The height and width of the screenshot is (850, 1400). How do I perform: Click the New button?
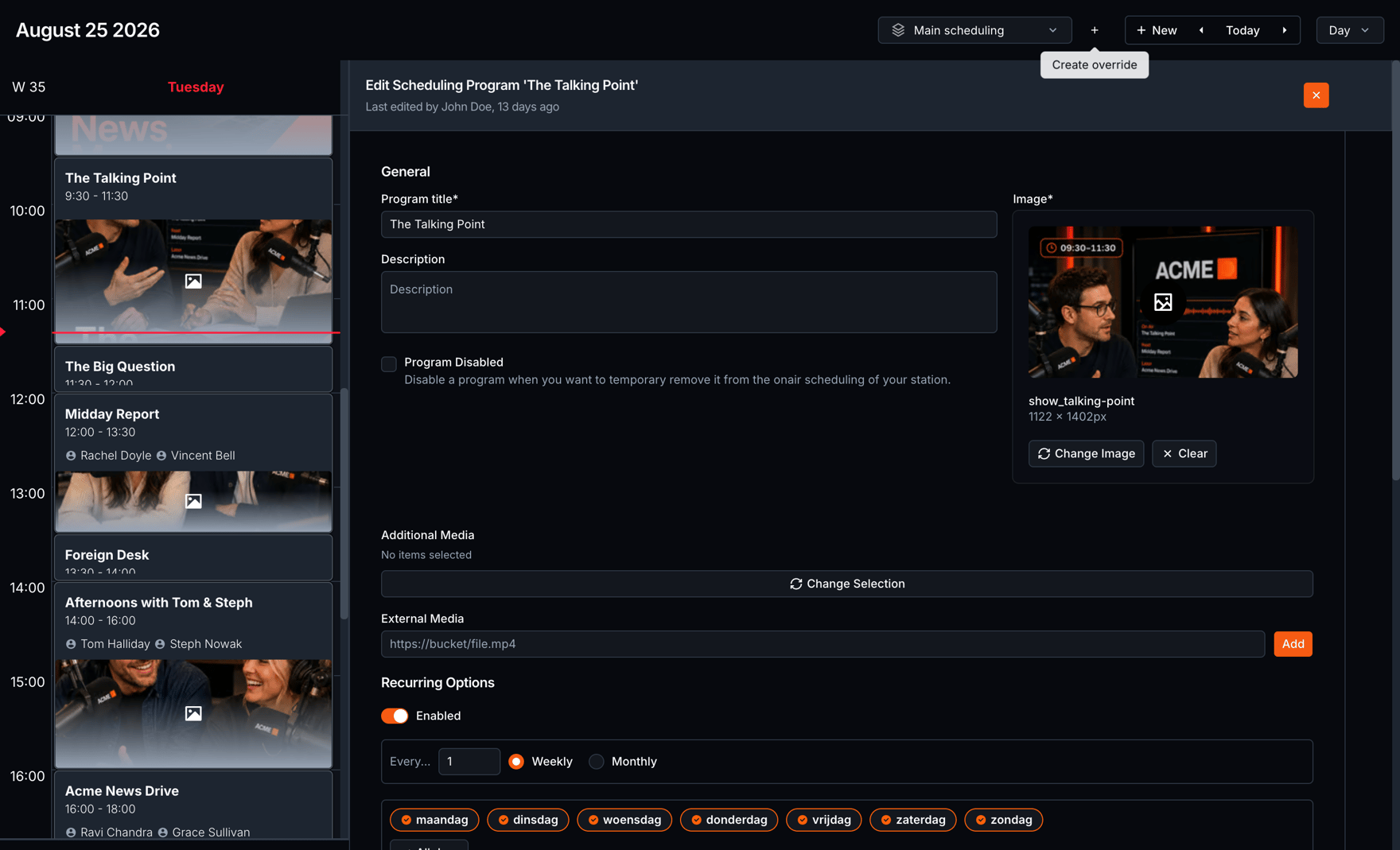(x=1157, y=30)
